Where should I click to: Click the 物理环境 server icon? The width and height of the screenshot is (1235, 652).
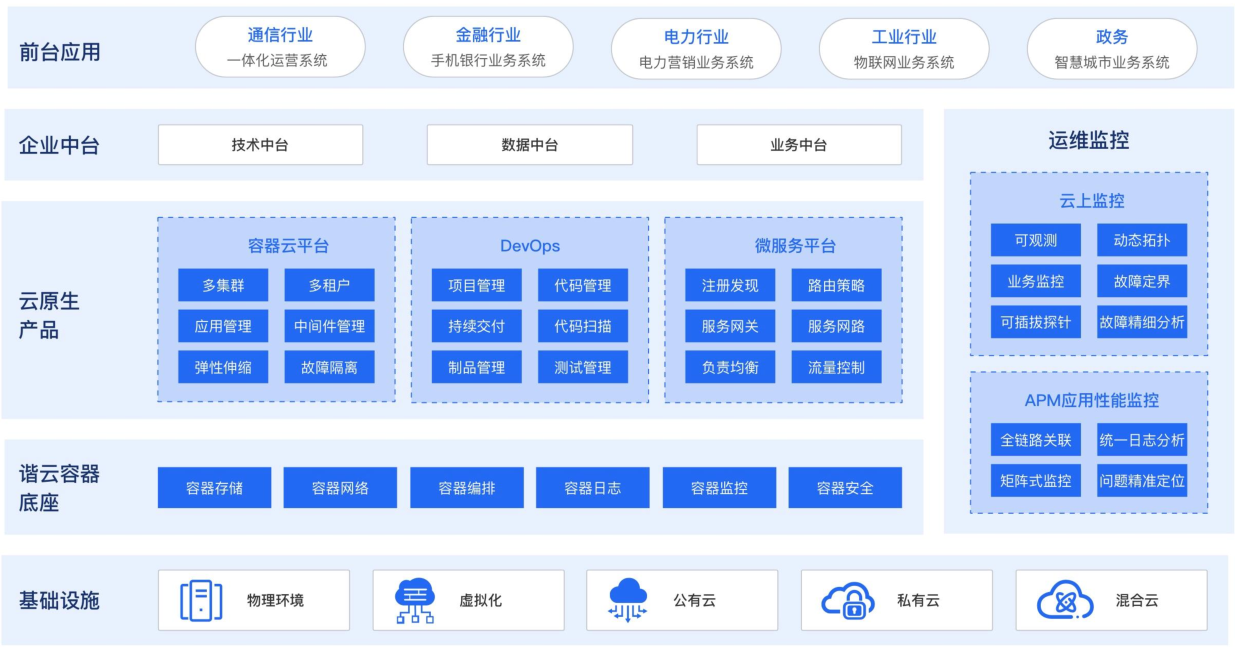pos(202,599)
